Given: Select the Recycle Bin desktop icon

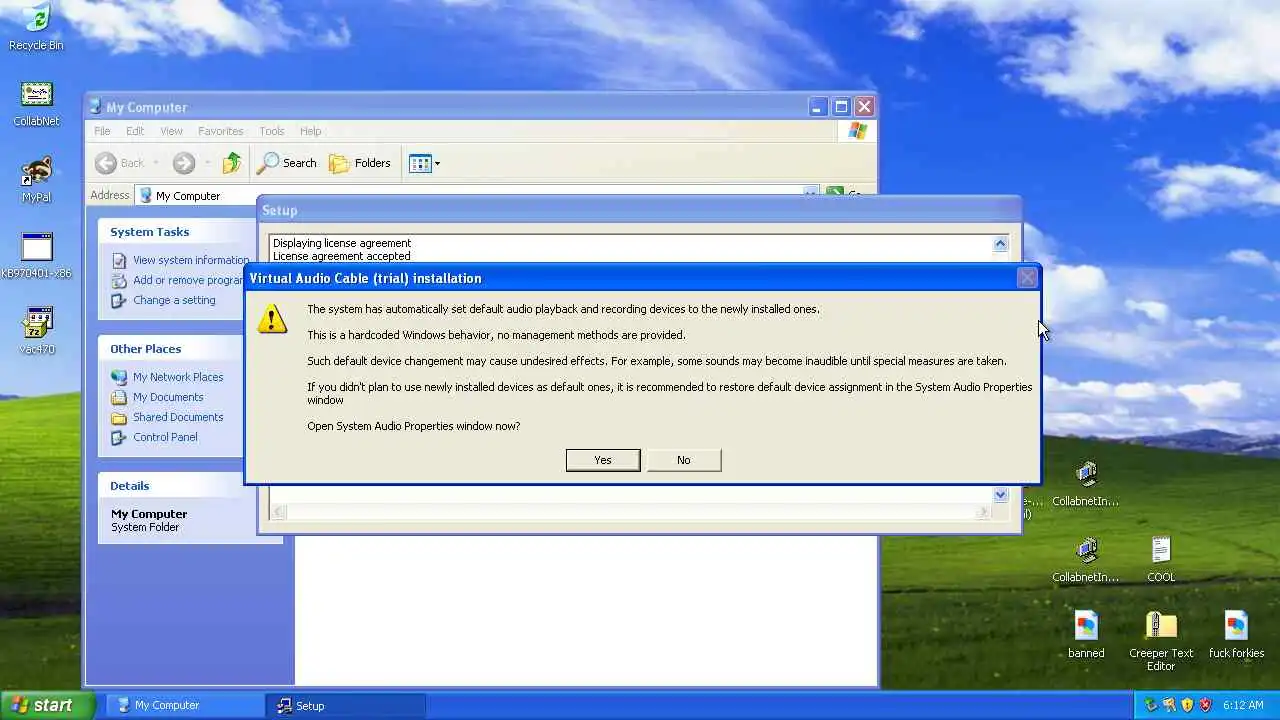Looking at the screenshot, I should pyautogui.click(x=36, y=27).
